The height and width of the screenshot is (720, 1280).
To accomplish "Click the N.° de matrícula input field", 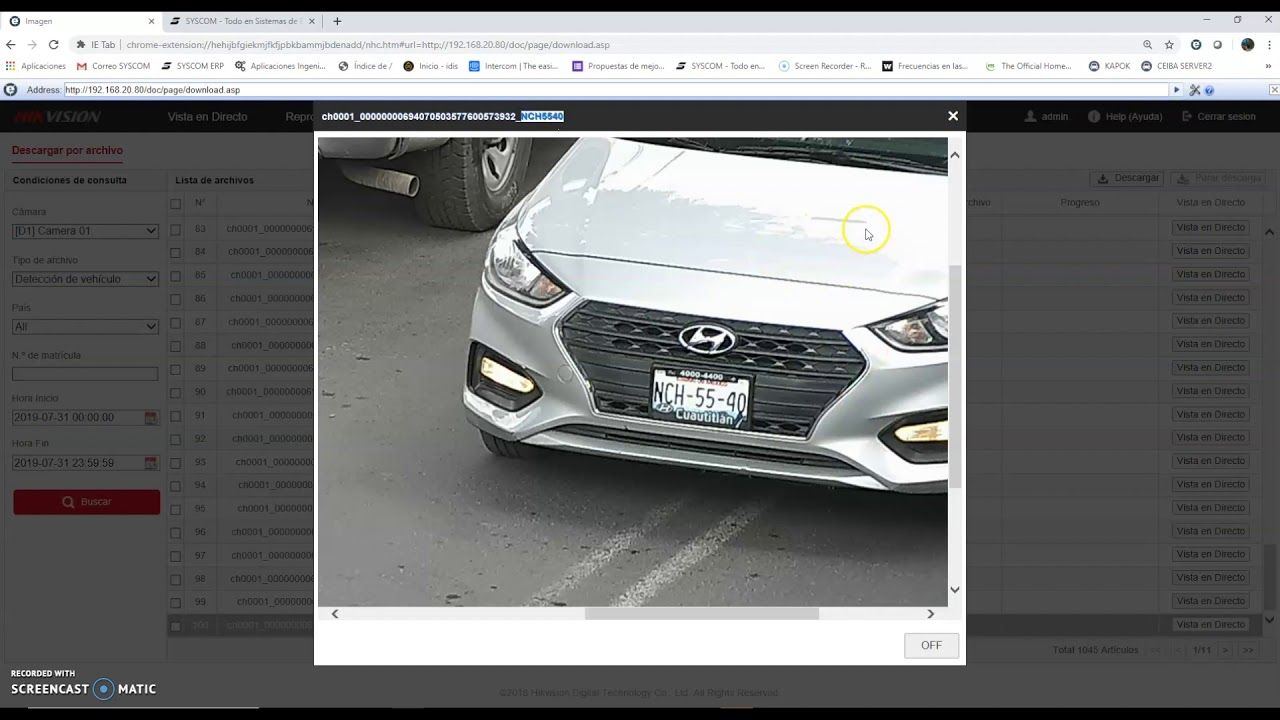I will 85,374.
